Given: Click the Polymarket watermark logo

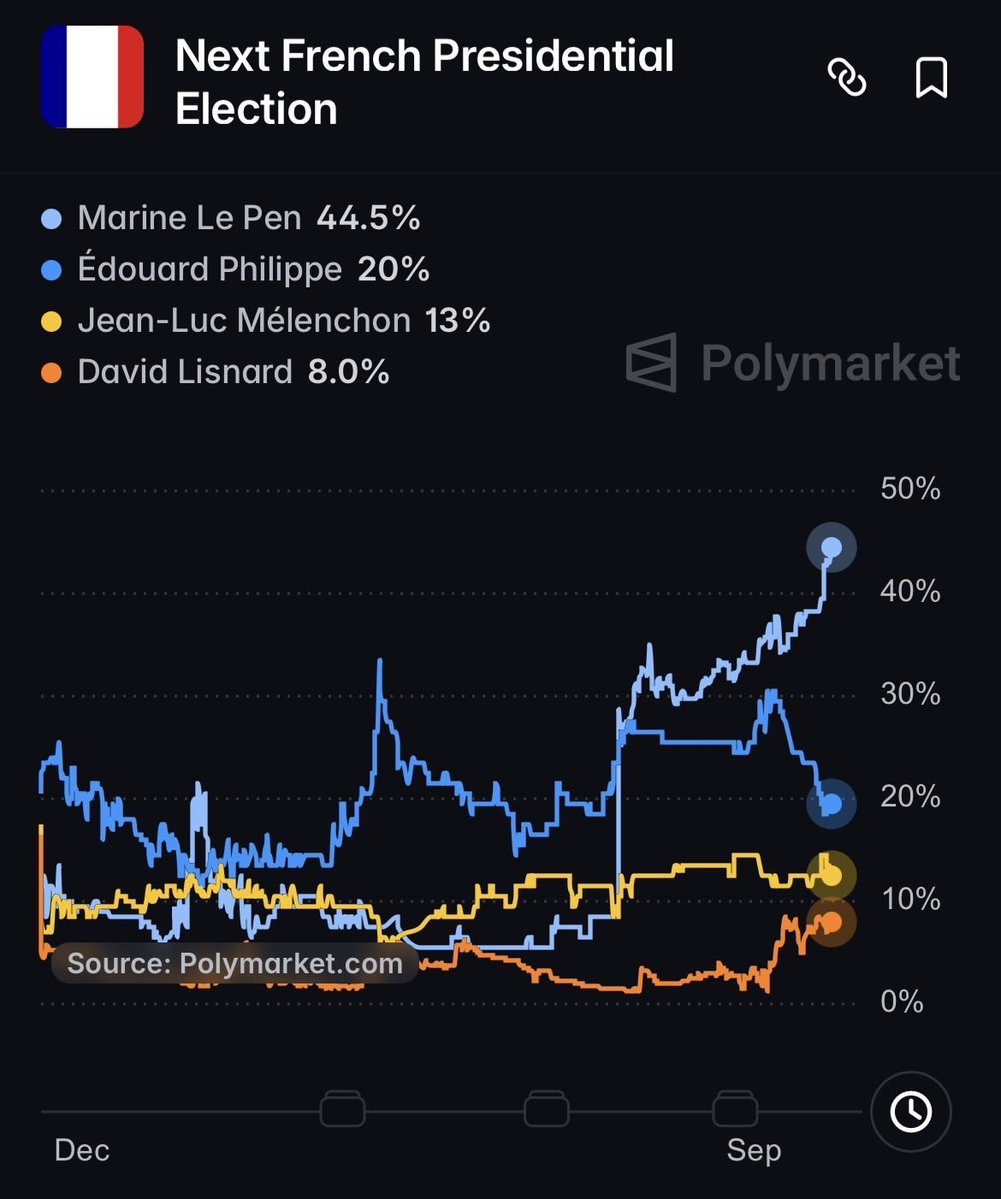Looking at the screenshot, I should (792, 362).
